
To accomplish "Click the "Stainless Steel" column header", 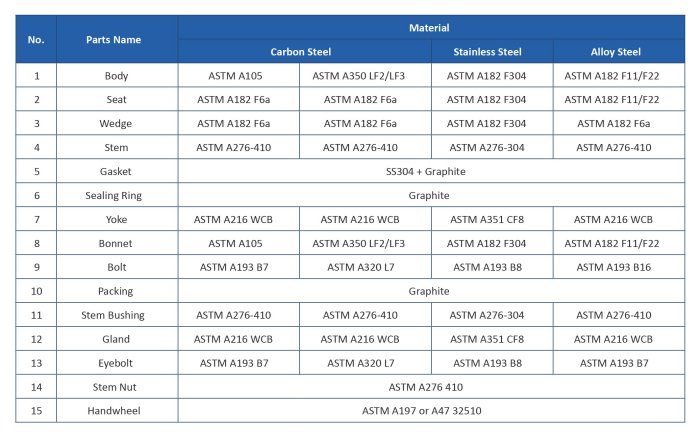I will [487, 51].
